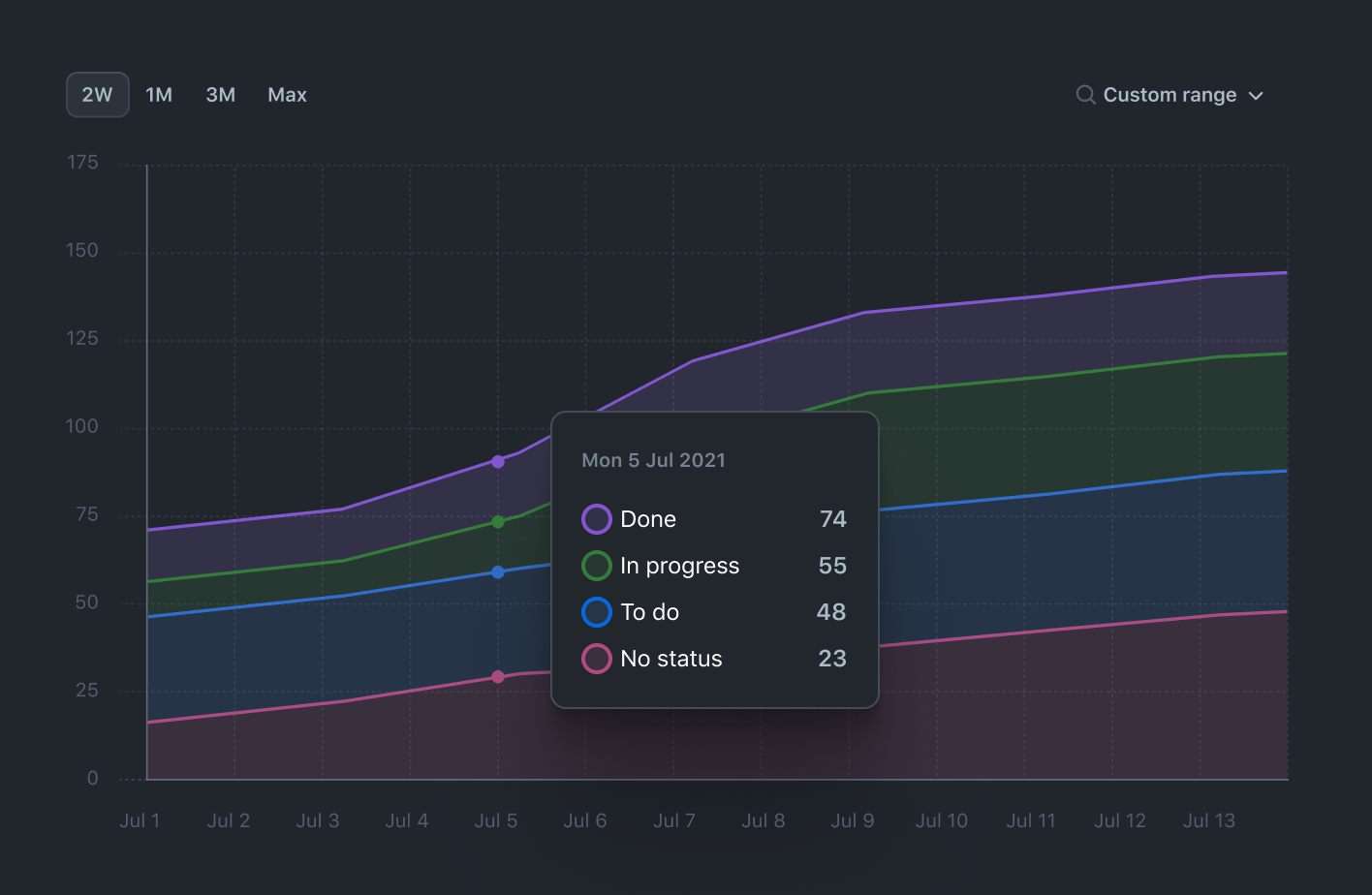Click the Jul 13 x-axis label
The height and width of the screenshot is (895, 1372).
point(1208,820)
